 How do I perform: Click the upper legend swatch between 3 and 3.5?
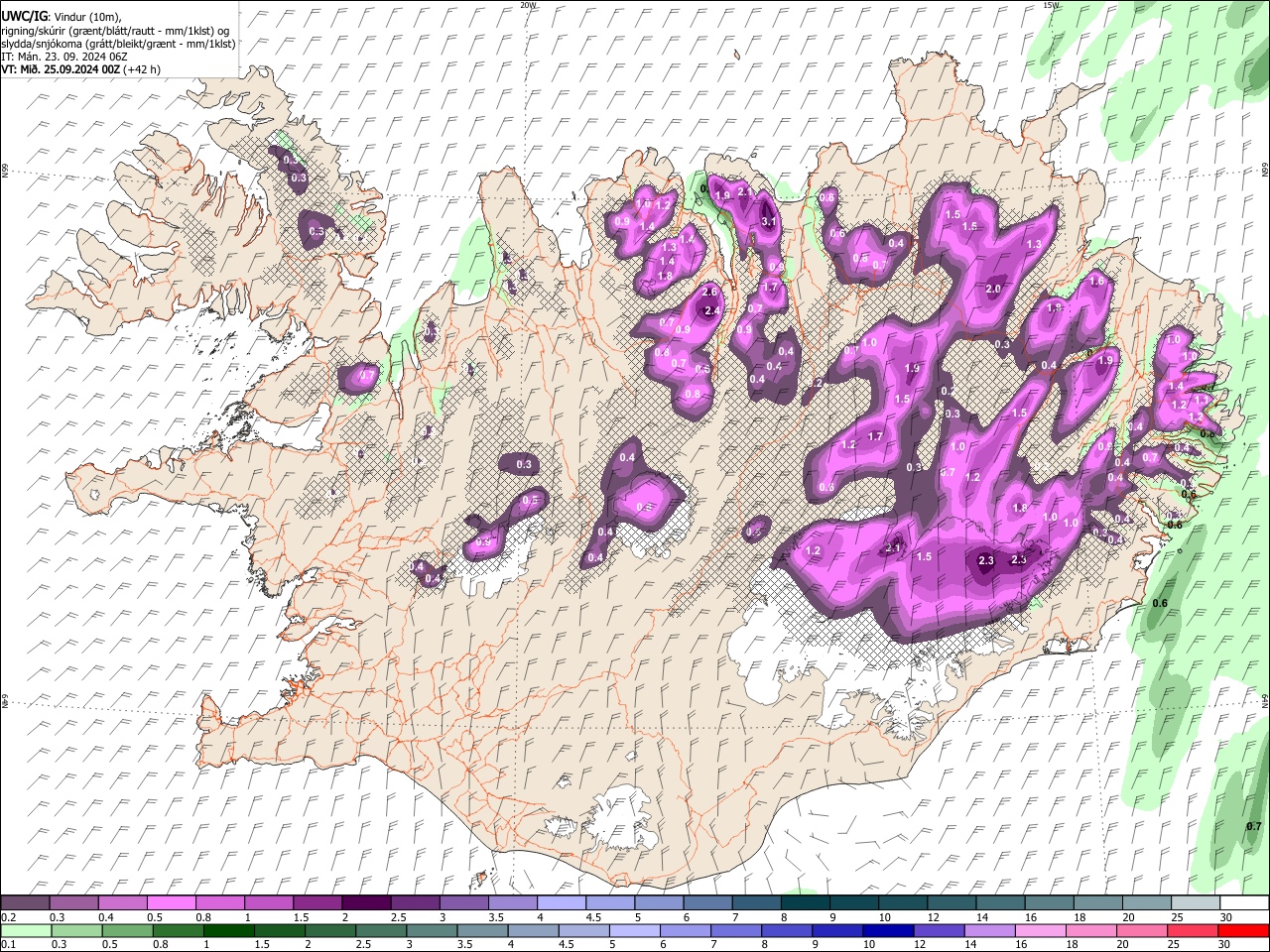click(x=463, y=903)
